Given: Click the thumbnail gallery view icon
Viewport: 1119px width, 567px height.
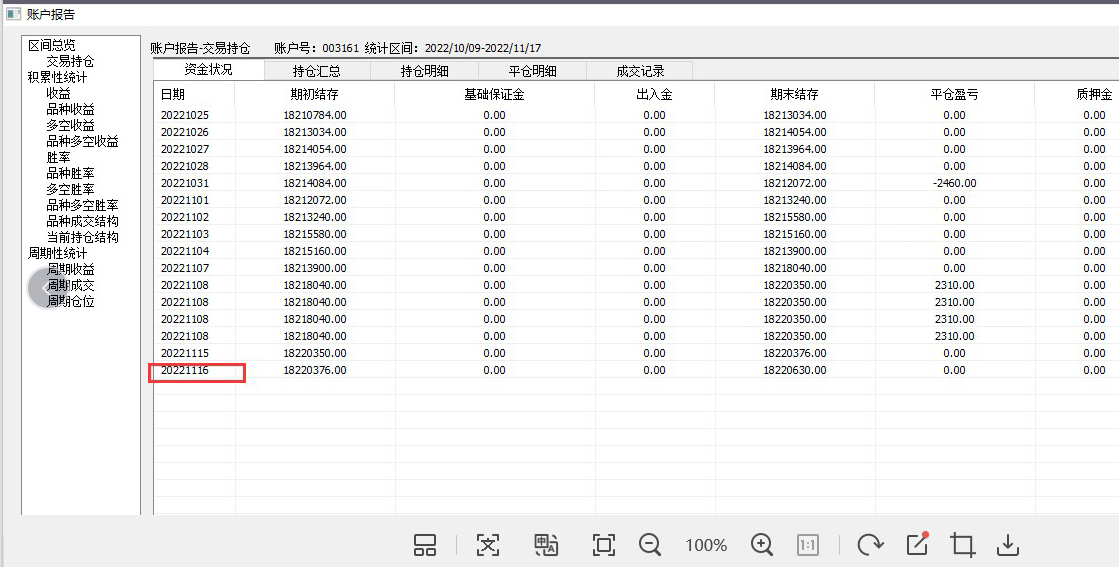Looking at the screenshot, I should [x=425, y=545].
